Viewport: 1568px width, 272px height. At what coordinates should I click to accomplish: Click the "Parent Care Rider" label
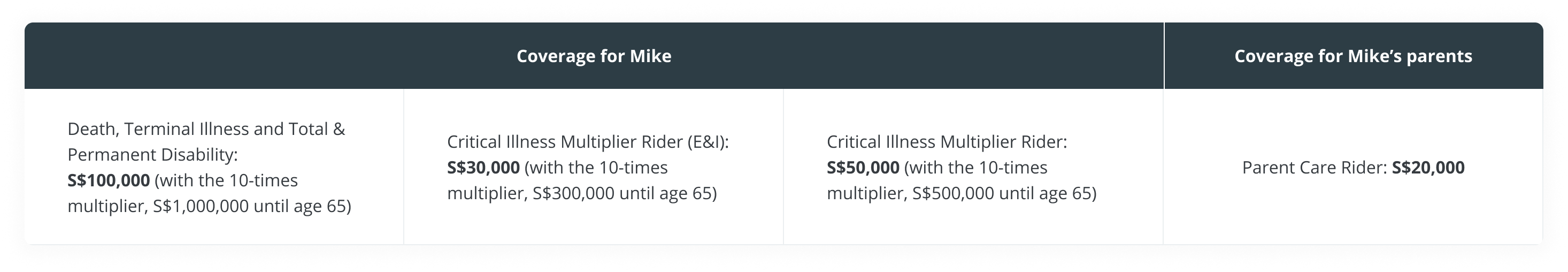pos(1314,168)
